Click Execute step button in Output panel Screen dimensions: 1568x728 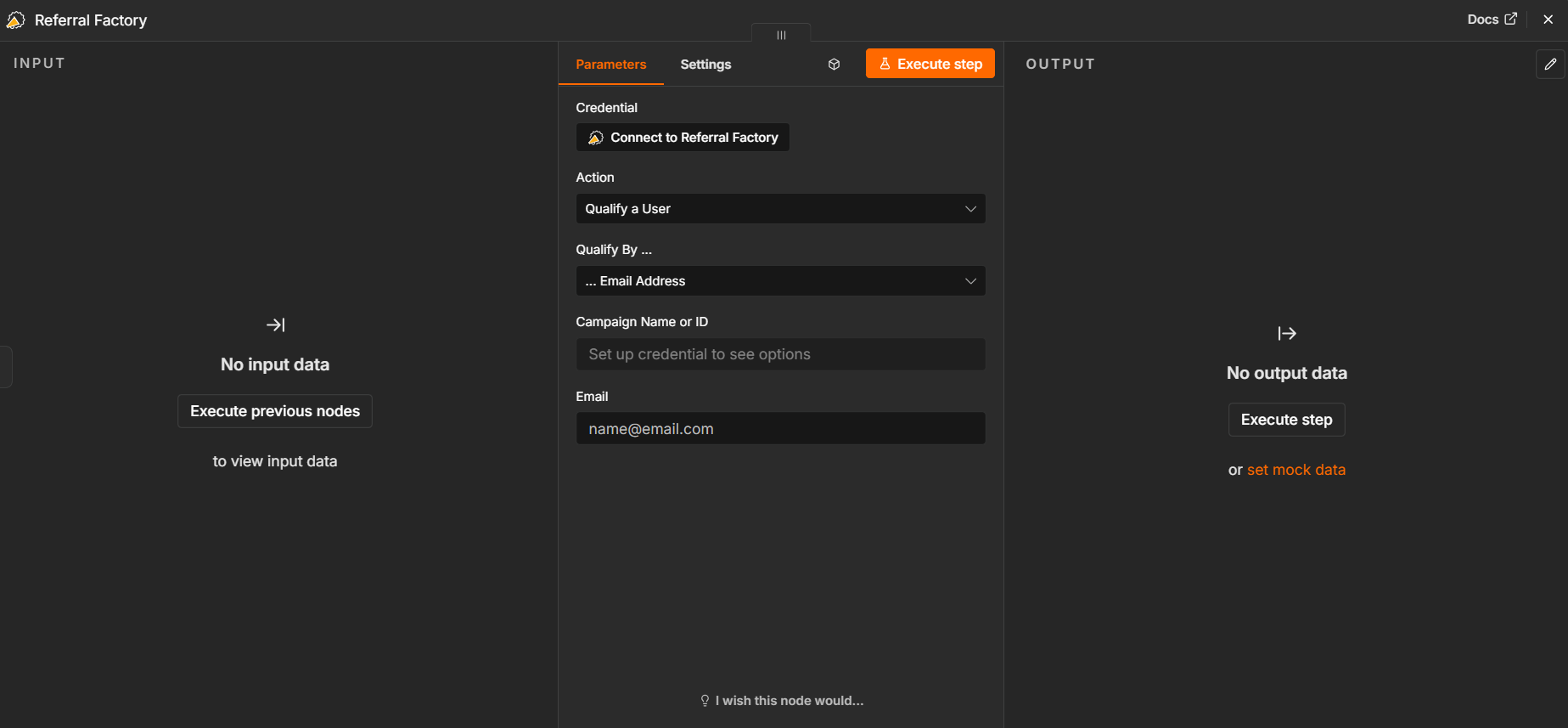1286,420
